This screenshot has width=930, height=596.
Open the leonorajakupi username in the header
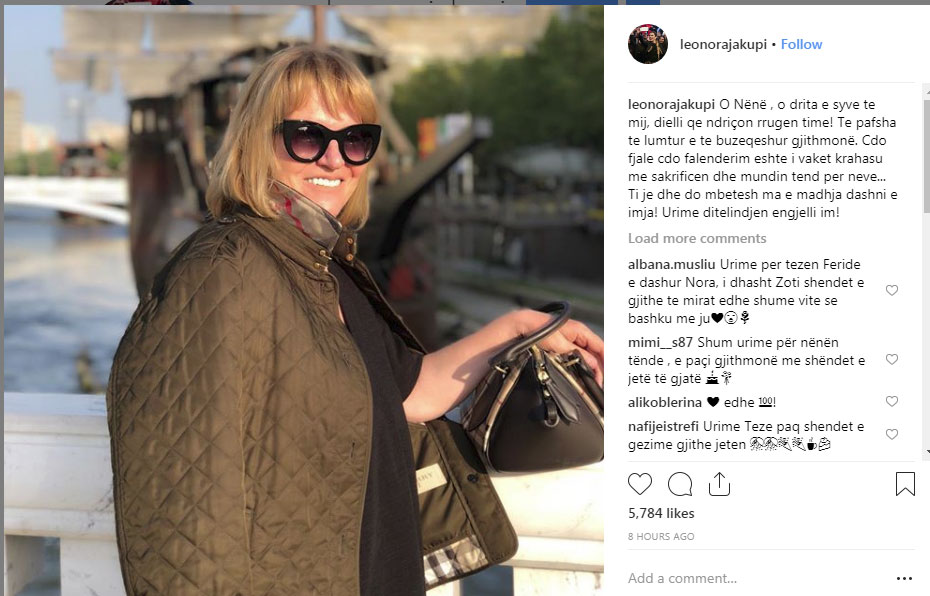coord(723,44)
